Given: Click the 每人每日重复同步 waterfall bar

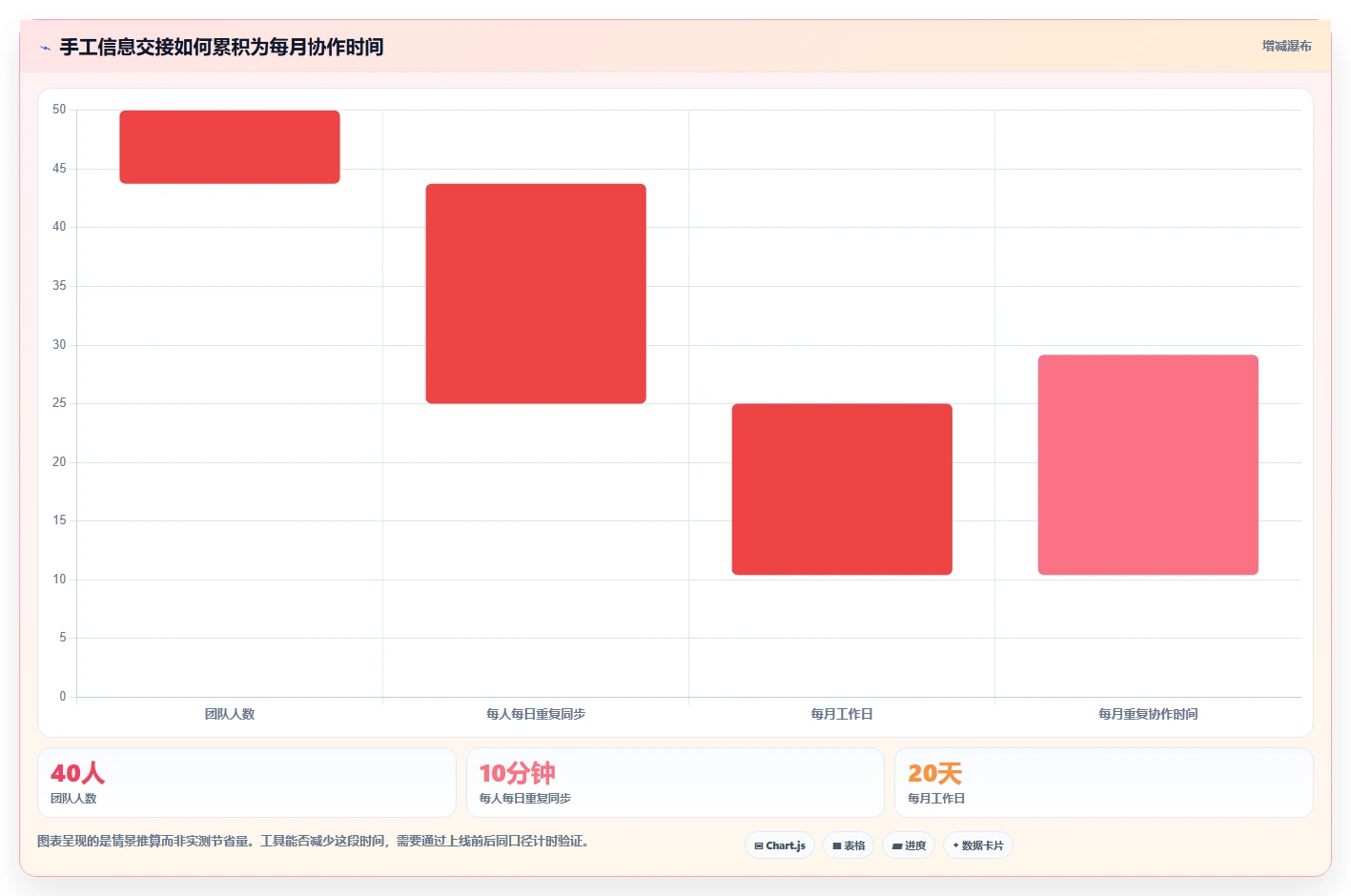Looking at the screenshot, I should tap(536, 294).
